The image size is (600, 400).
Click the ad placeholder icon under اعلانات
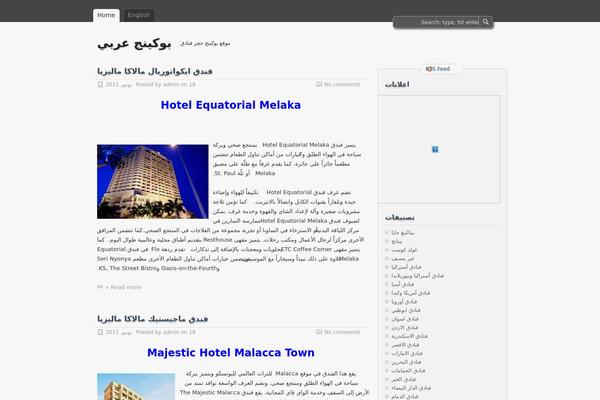(435, 149)
